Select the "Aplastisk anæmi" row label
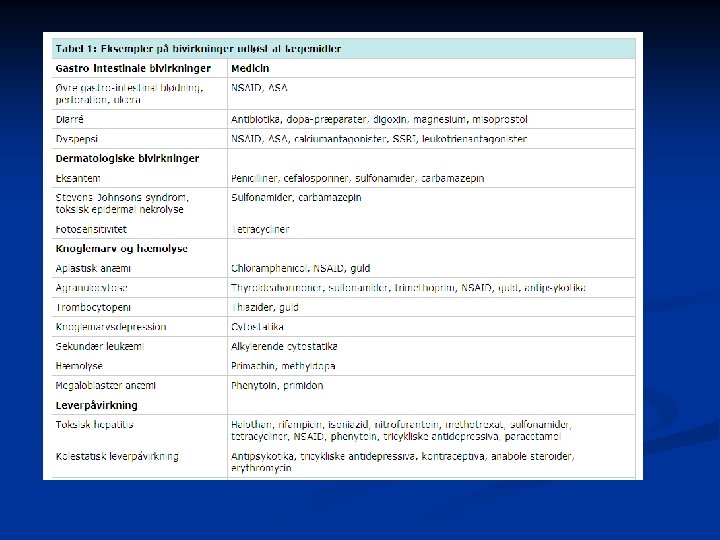 [x=93, y=268]
